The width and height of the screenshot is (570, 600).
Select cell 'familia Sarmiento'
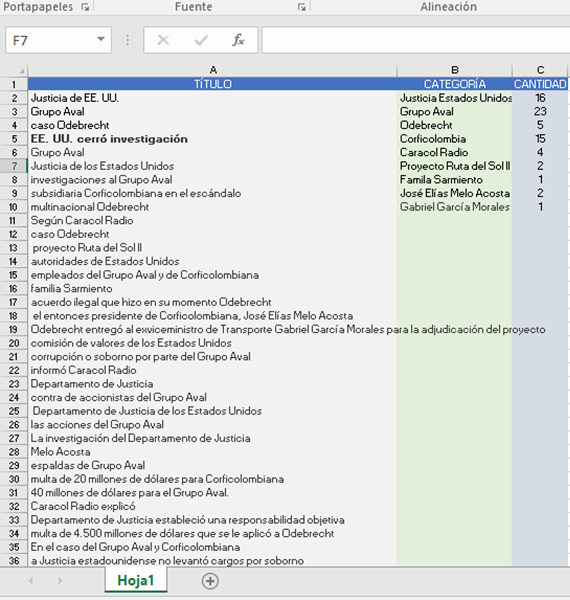point(213,289)
